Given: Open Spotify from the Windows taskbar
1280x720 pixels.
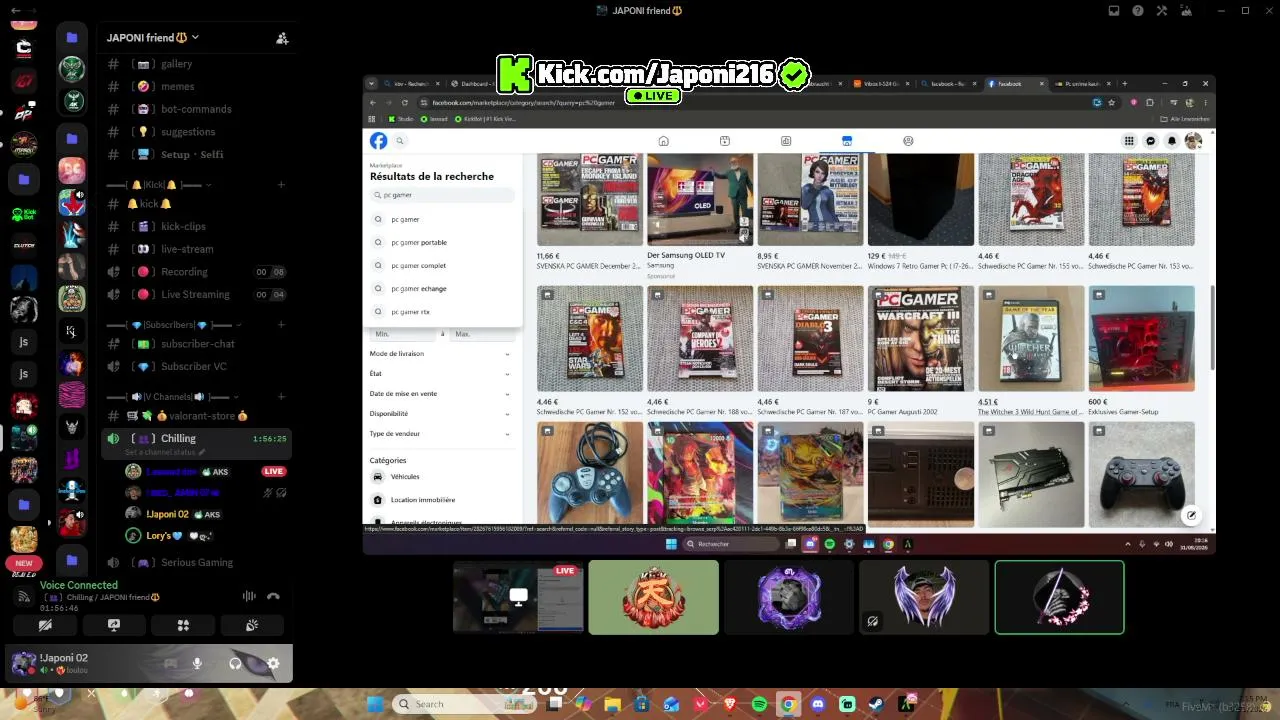Looking at the screenshot, I should (x=760, y=704).
